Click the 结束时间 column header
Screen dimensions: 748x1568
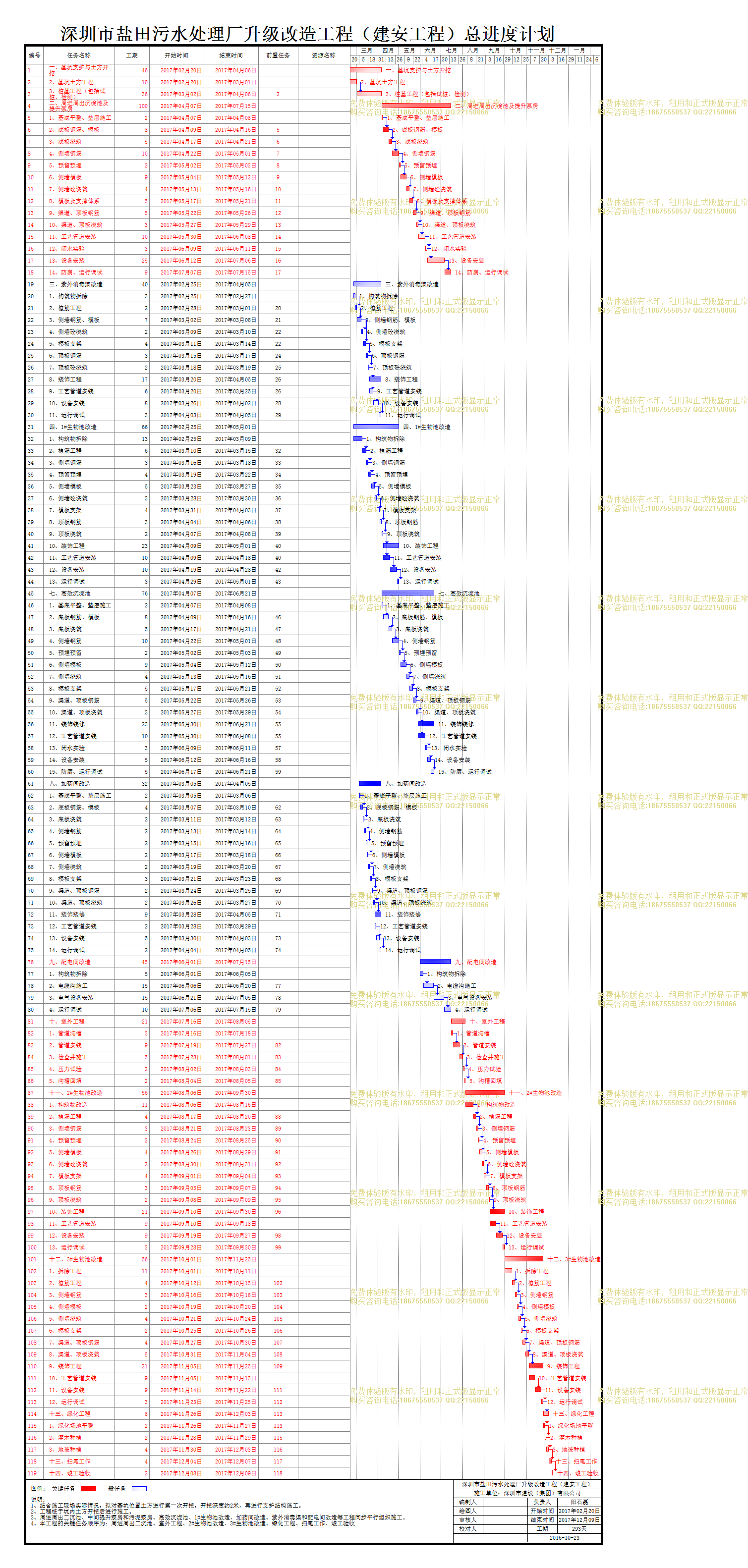[x=231, y=55]
